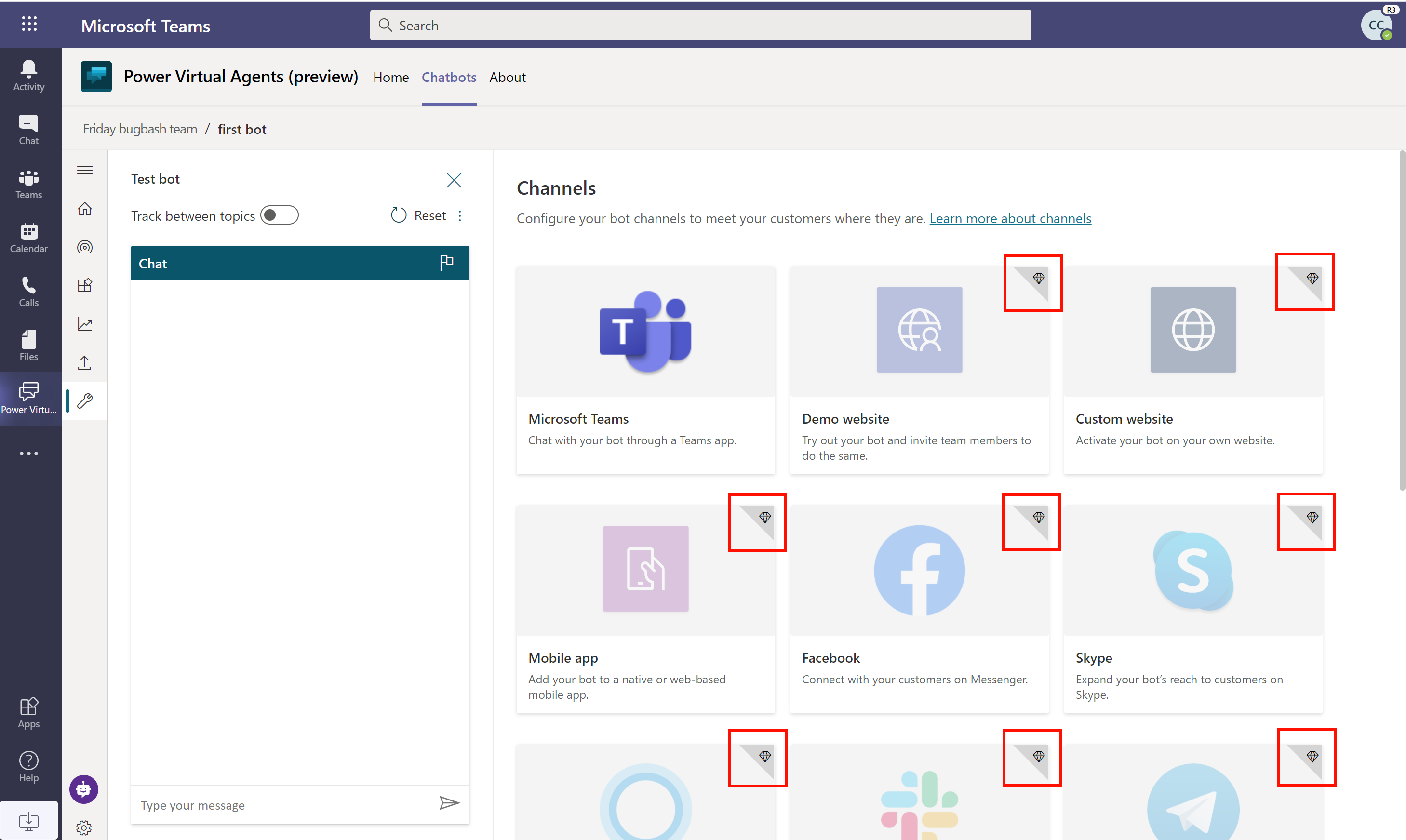1406x840 pixels.
Task: Click the Custom website channel icon
Action: pyautogui.click(x=1191, y=329)
